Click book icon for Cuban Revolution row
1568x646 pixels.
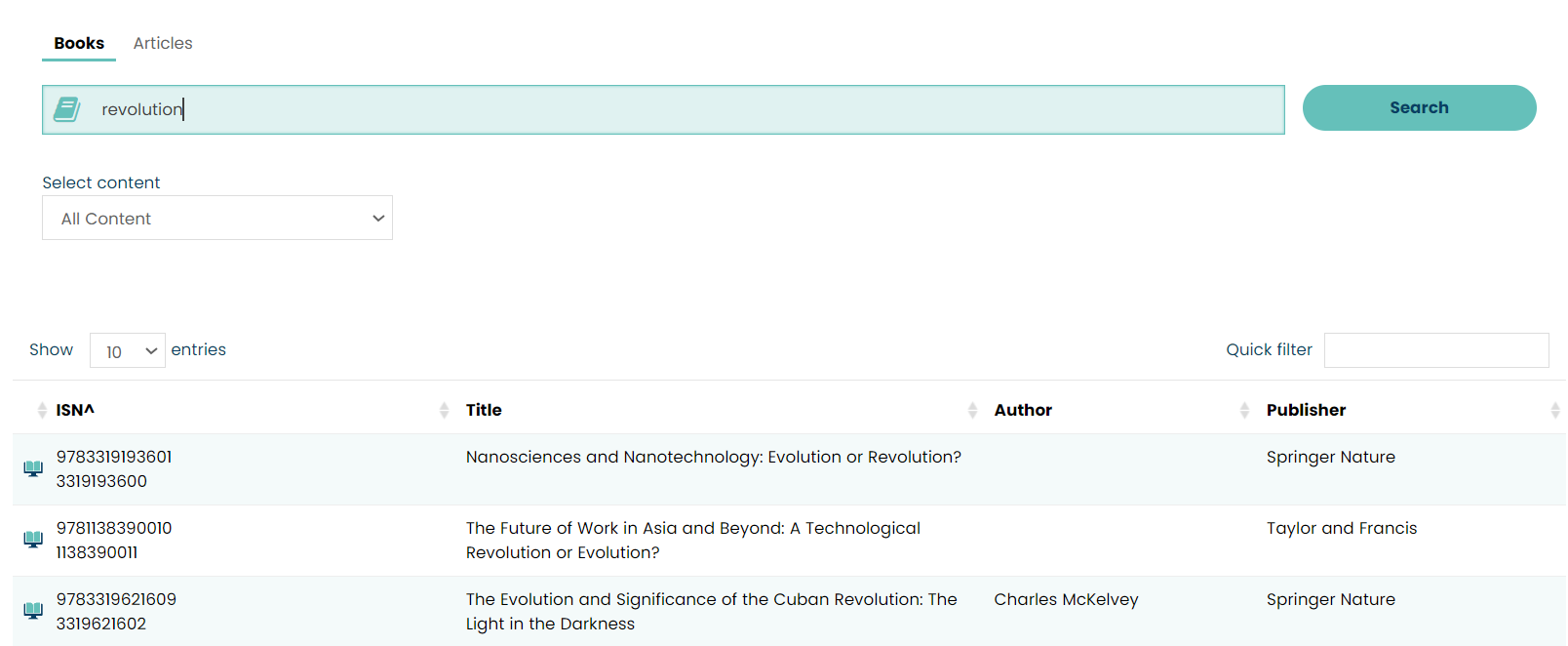pos(33,611)
